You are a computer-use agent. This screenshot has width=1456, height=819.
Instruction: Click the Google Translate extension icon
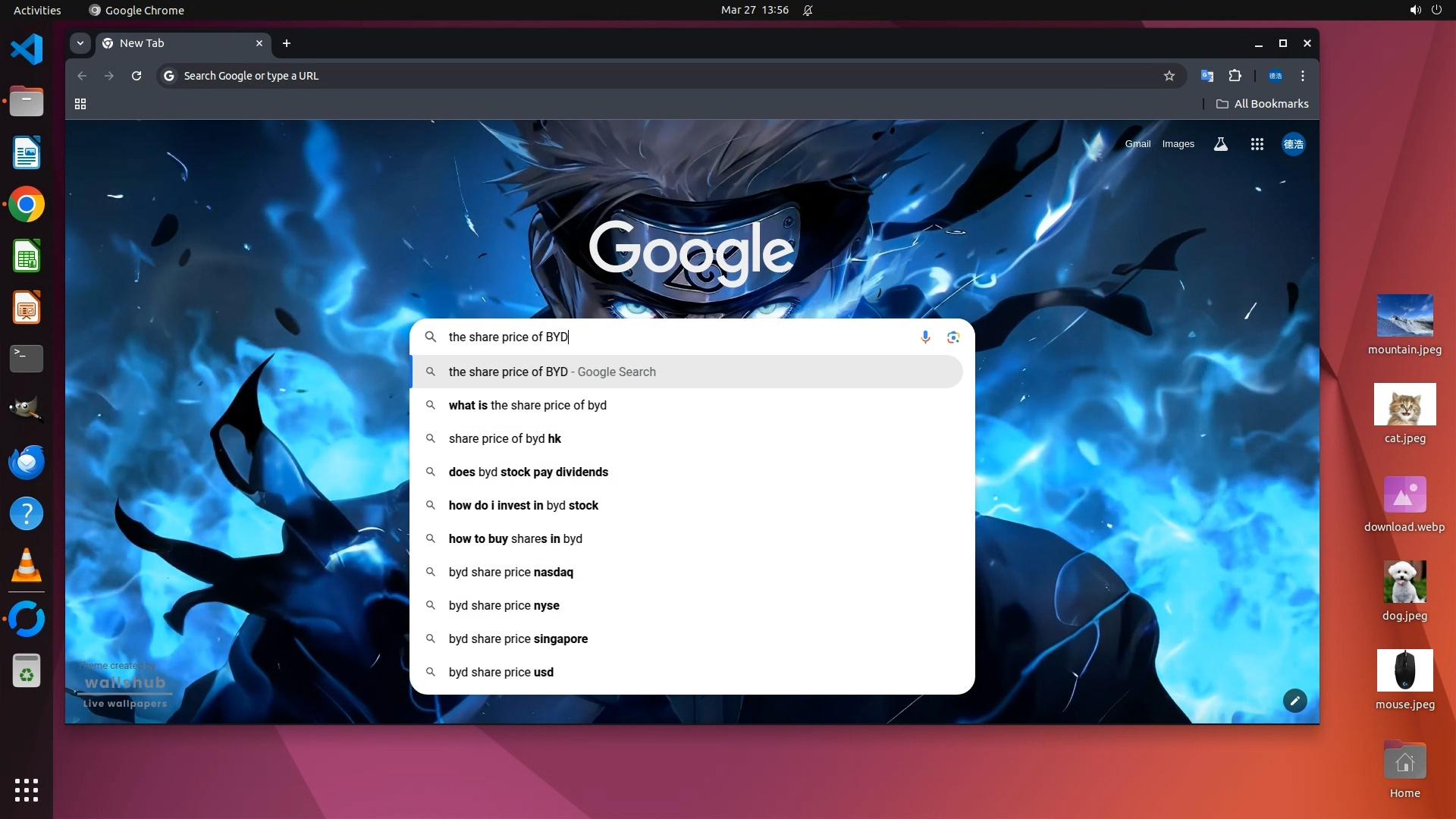[x=1207, y=76]
